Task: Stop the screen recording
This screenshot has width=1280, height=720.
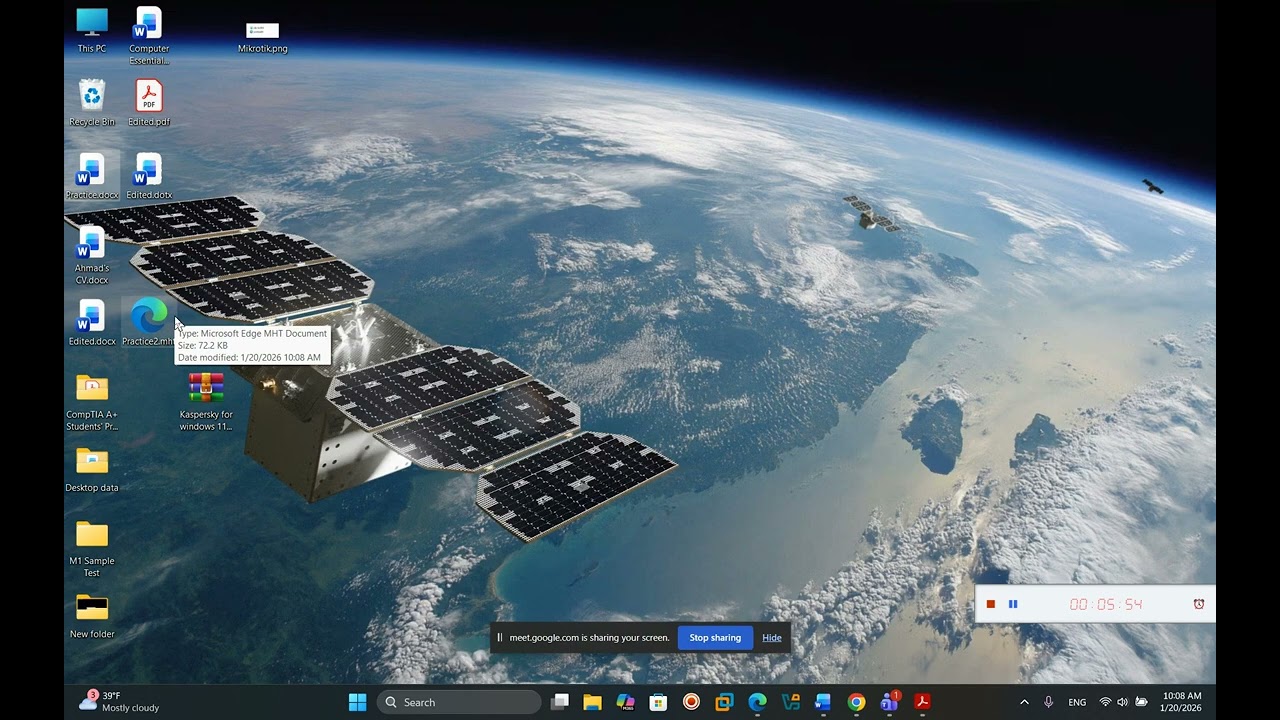Action: coord(991,604)
